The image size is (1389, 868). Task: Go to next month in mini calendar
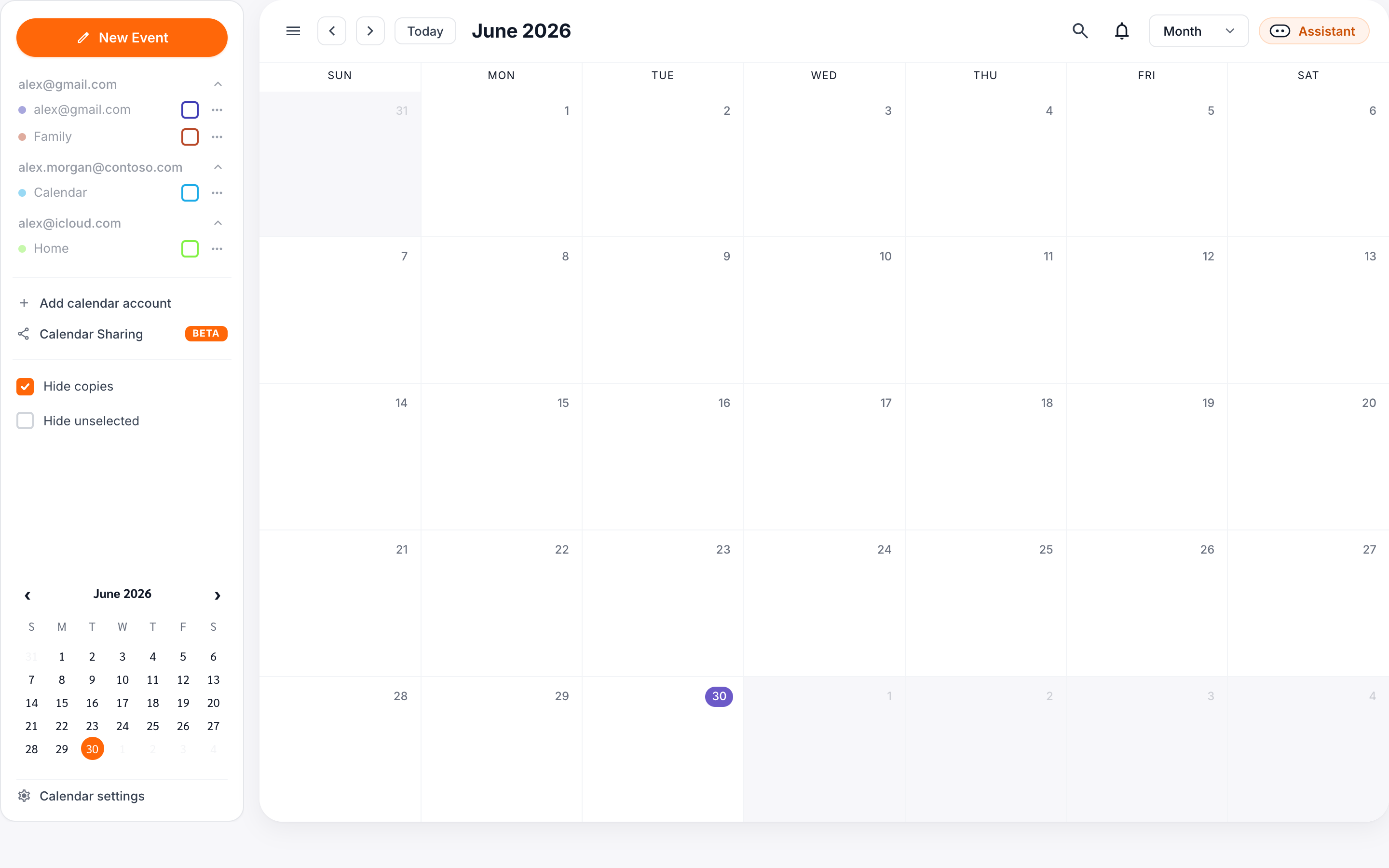pos(217,596)
